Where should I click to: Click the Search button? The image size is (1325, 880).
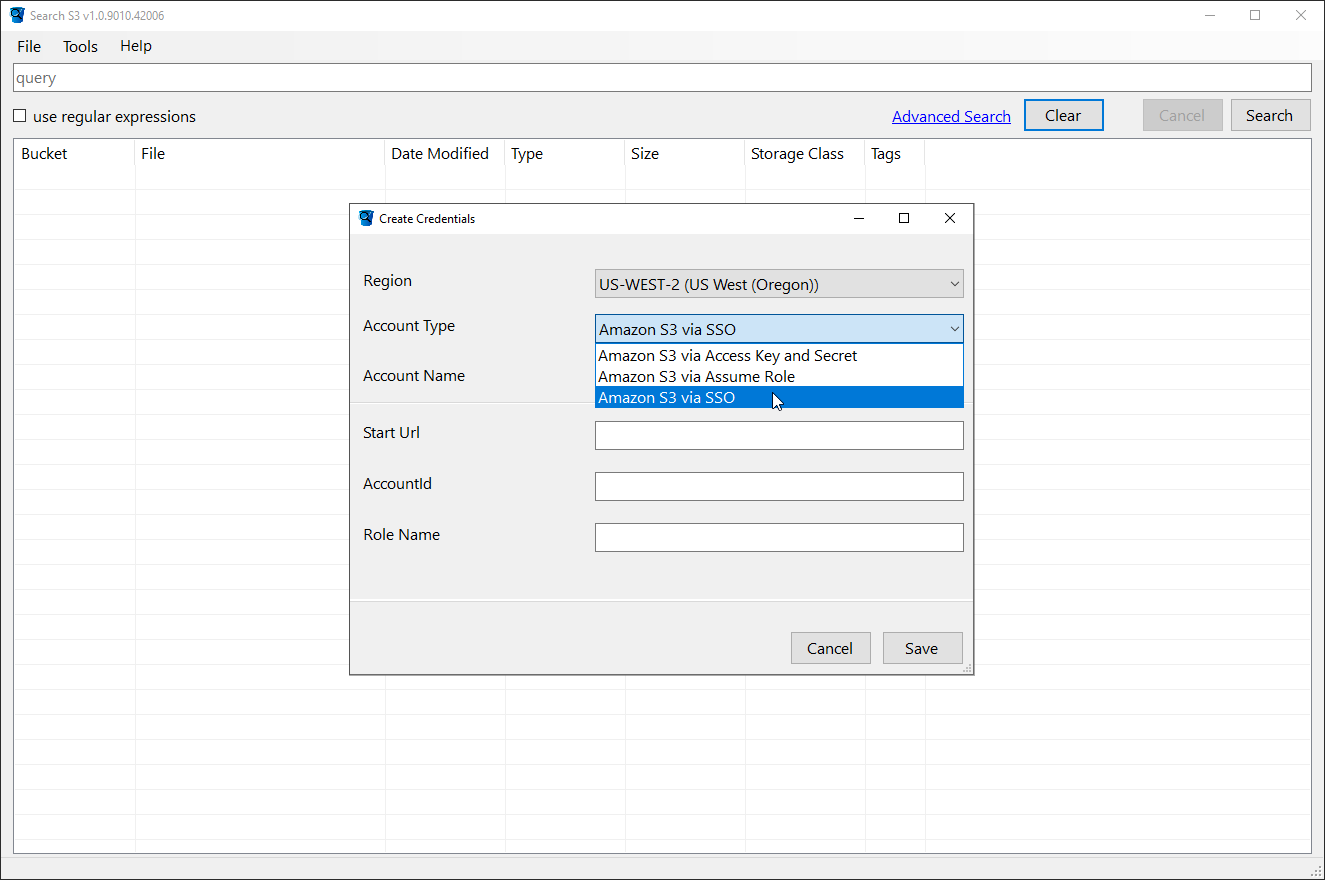tap(1269, 115)
